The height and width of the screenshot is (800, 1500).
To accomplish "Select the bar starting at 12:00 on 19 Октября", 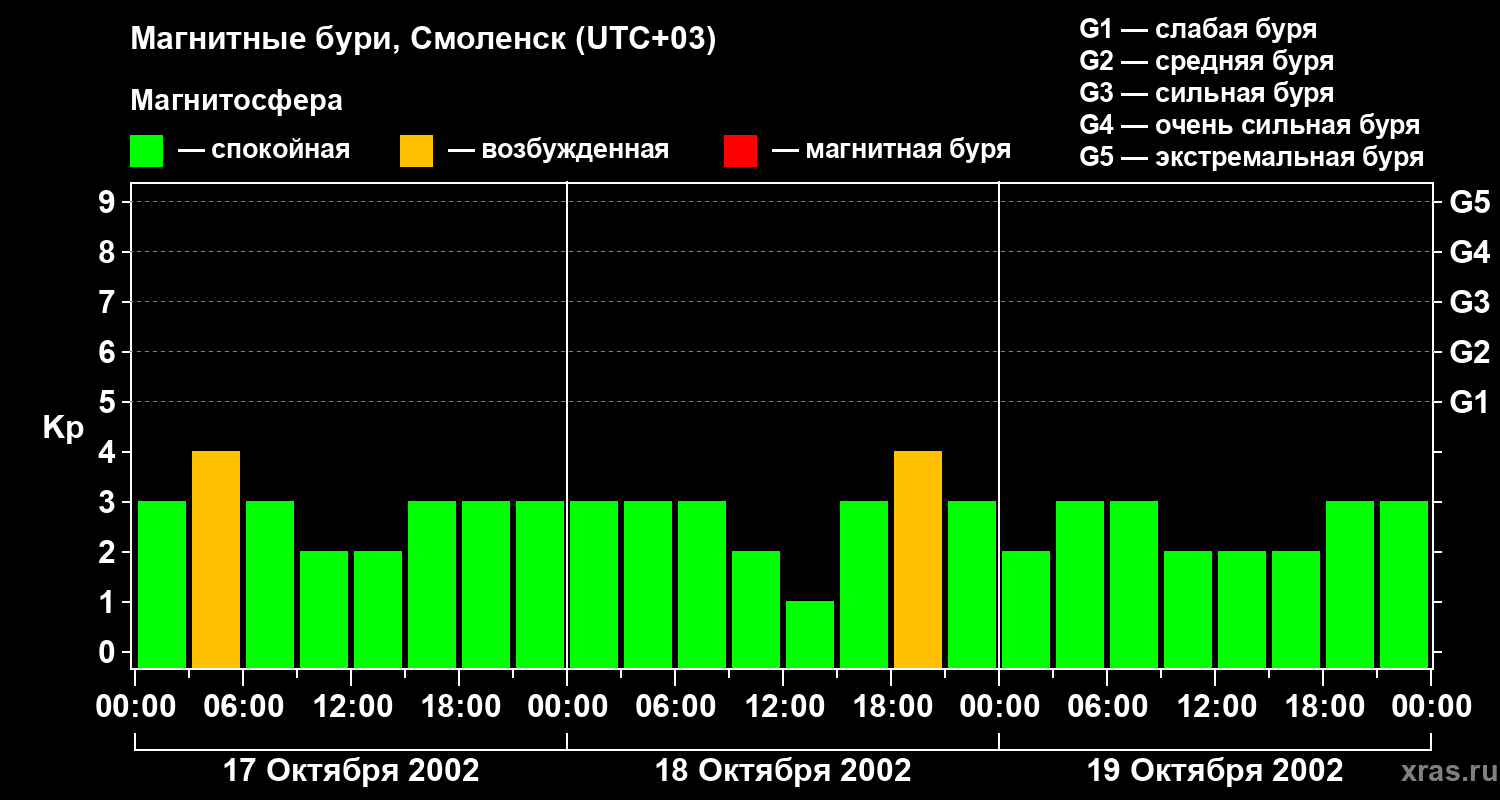I will pos(1242,609).
